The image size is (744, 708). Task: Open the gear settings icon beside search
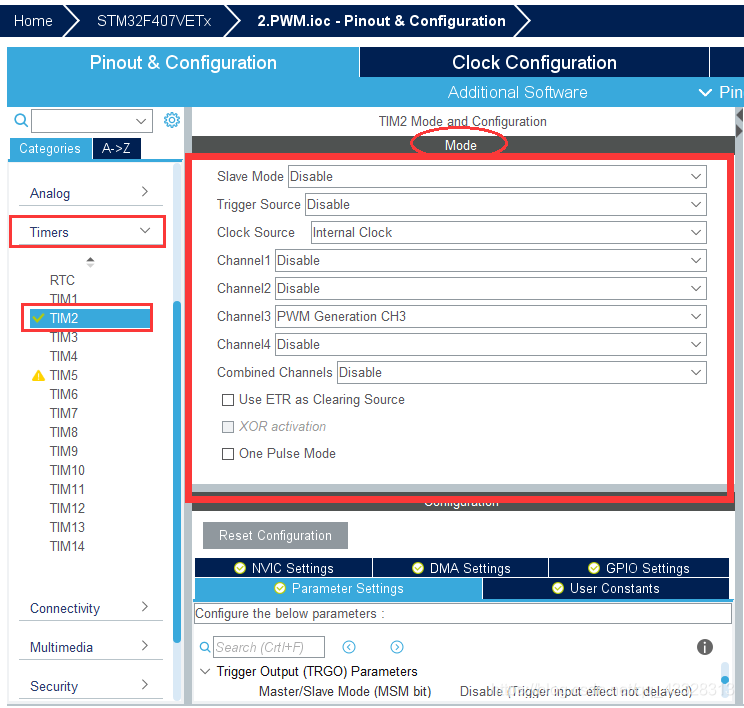coord(172,120)
